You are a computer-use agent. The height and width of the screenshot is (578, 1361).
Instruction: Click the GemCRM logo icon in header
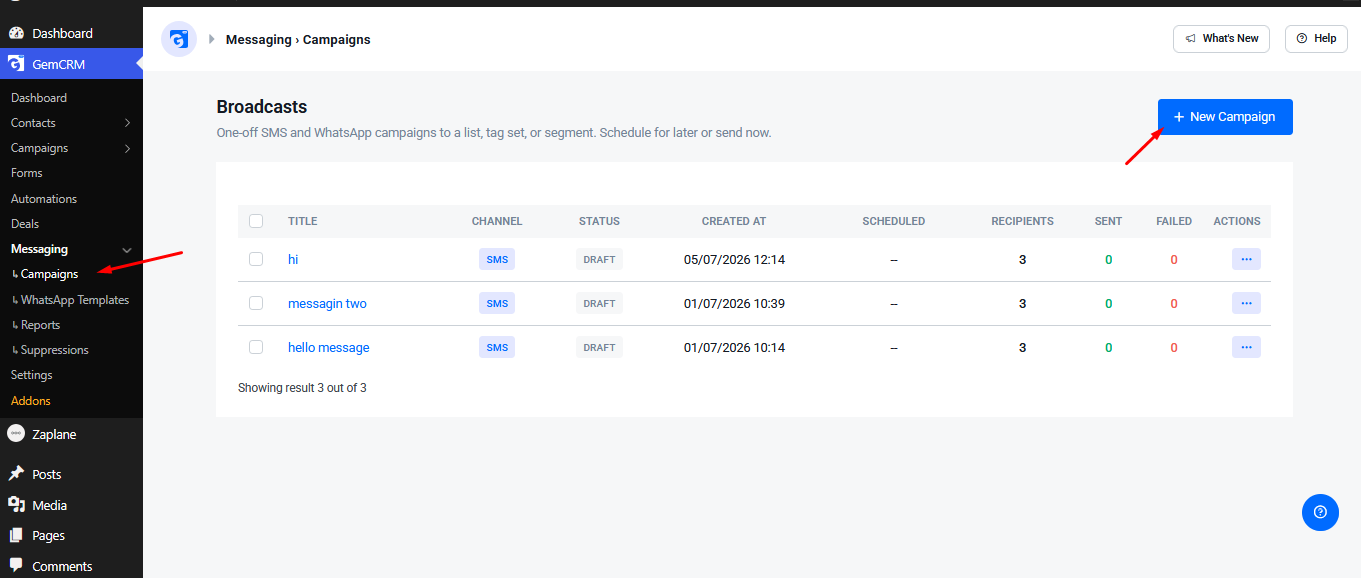pyautogui.click(x=179, y=39)
